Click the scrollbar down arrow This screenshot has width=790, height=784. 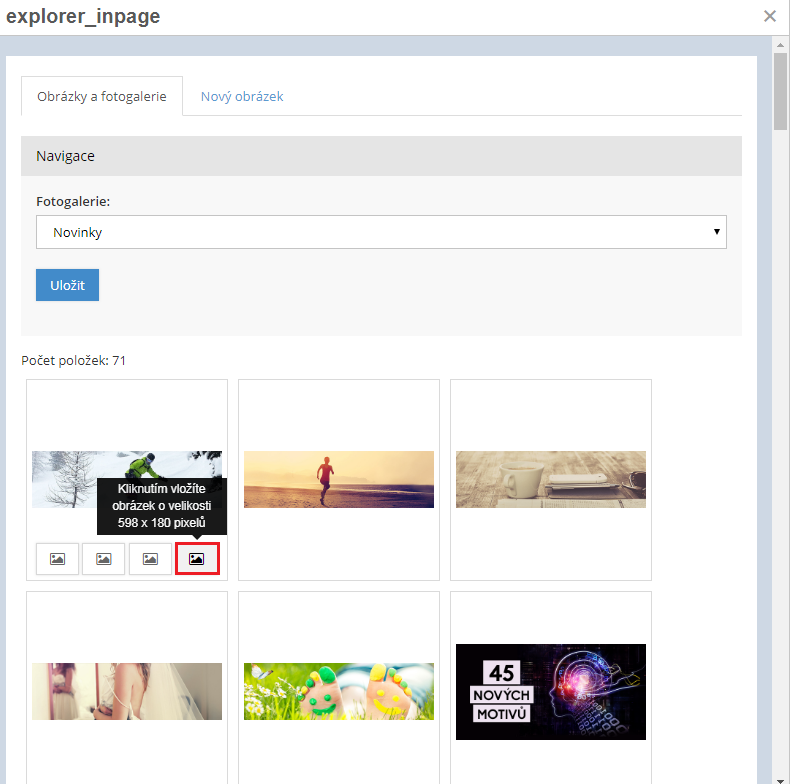click(x=780, y=776)
